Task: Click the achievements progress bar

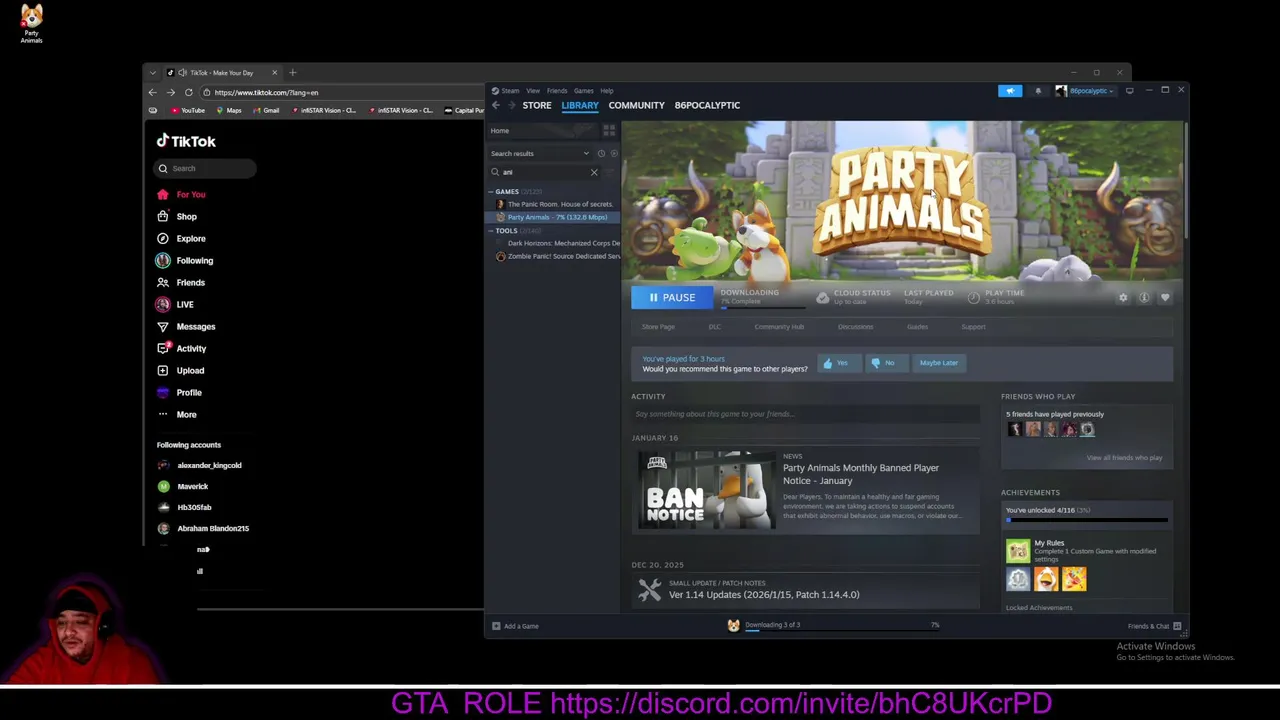Action: 1087,520
